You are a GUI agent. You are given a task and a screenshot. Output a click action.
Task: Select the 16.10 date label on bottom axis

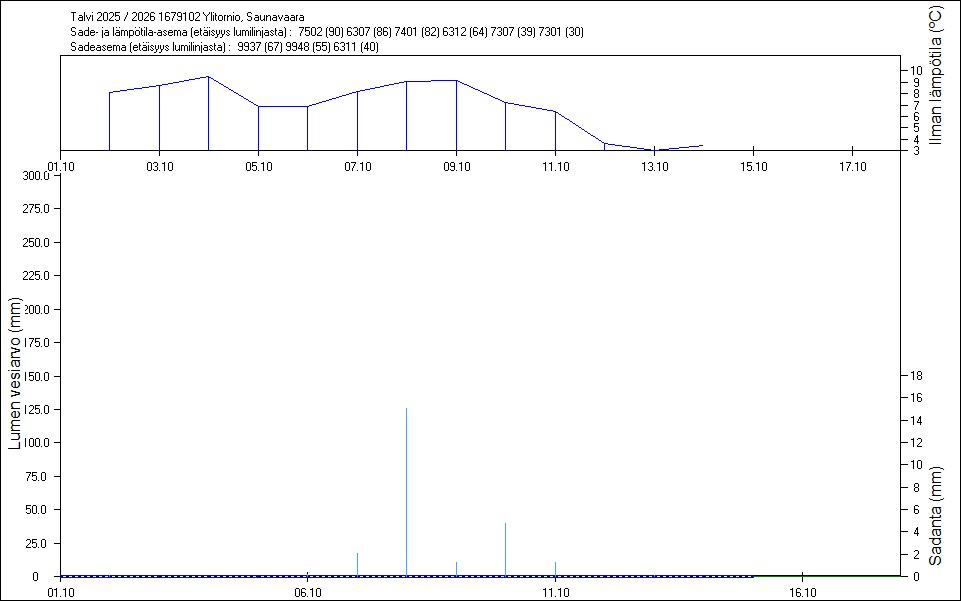pyautogui.click(x=803, y=592)
